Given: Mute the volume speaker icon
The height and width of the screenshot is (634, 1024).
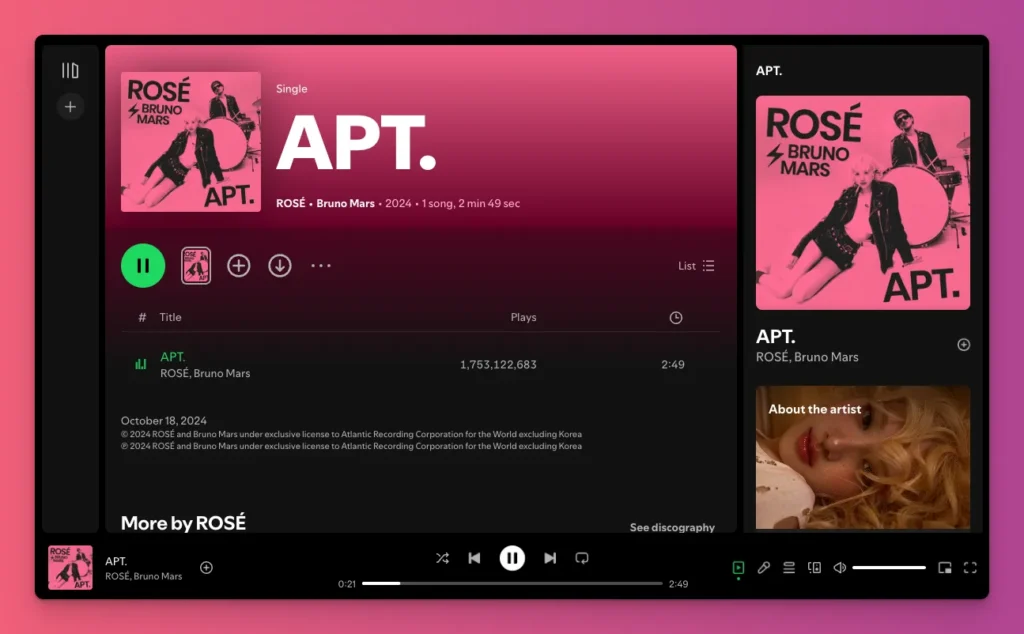Looking at the screenshot, I should [x=840, y=567].
